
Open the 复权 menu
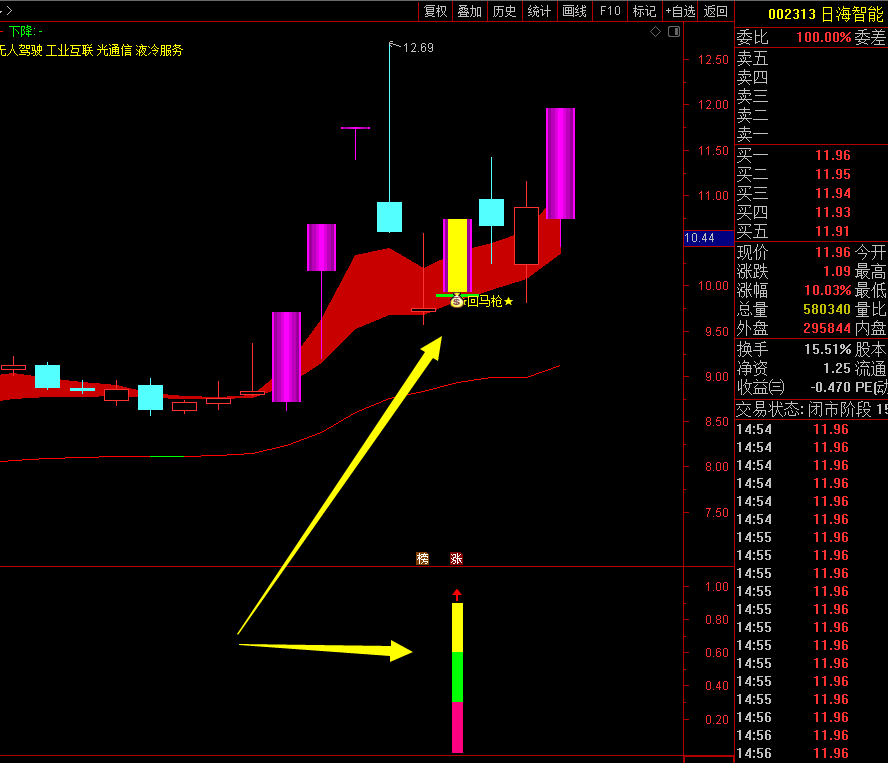(x=436, y=11)
